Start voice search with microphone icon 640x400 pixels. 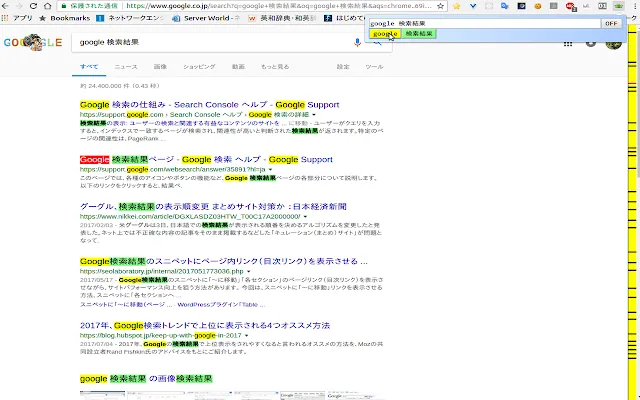tap(357, 42)
